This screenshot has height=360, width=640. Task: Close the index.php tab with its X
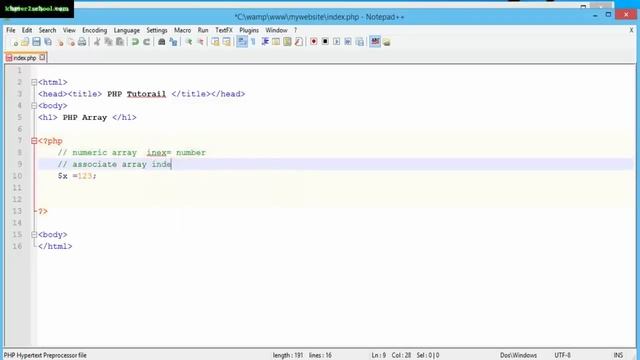click(42, 58)
